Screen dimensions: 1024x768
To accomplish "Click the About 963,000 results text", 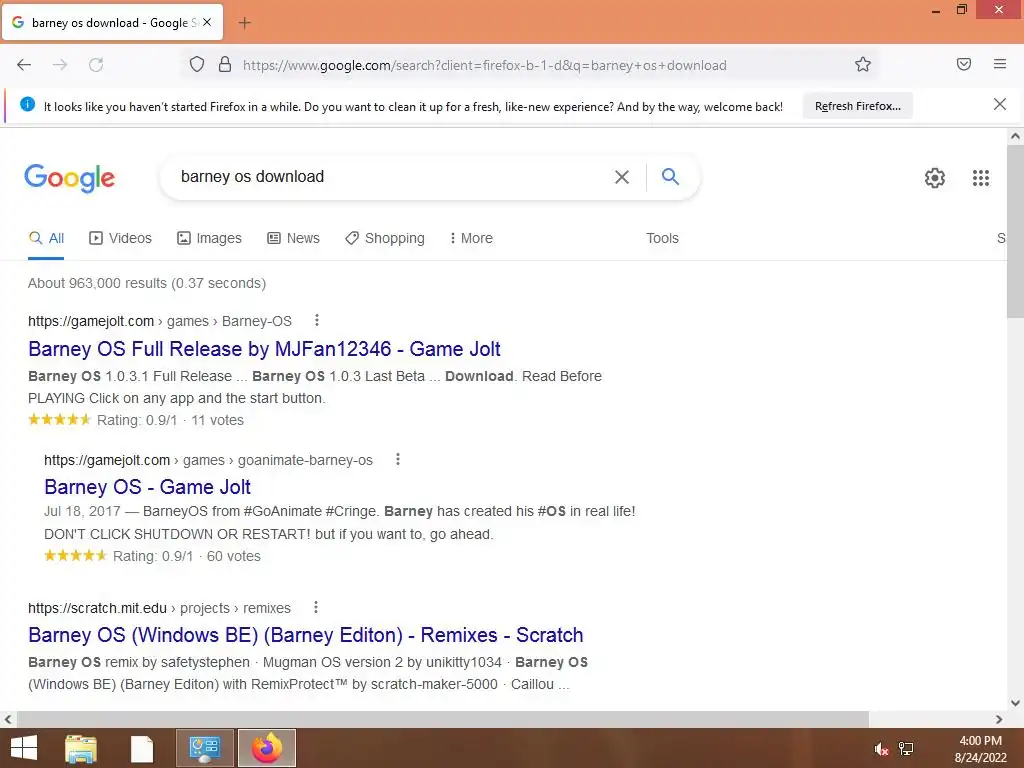I will (147, 283).
